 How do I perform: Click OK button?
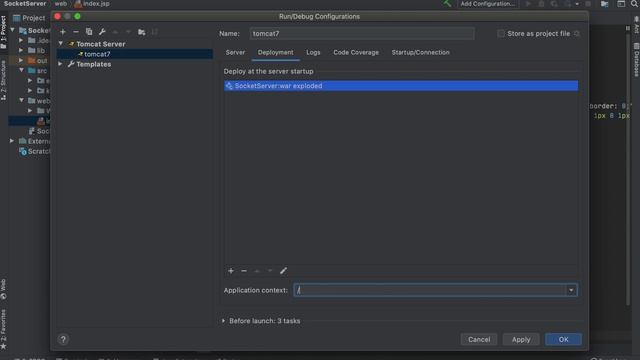tap(563, 339)
